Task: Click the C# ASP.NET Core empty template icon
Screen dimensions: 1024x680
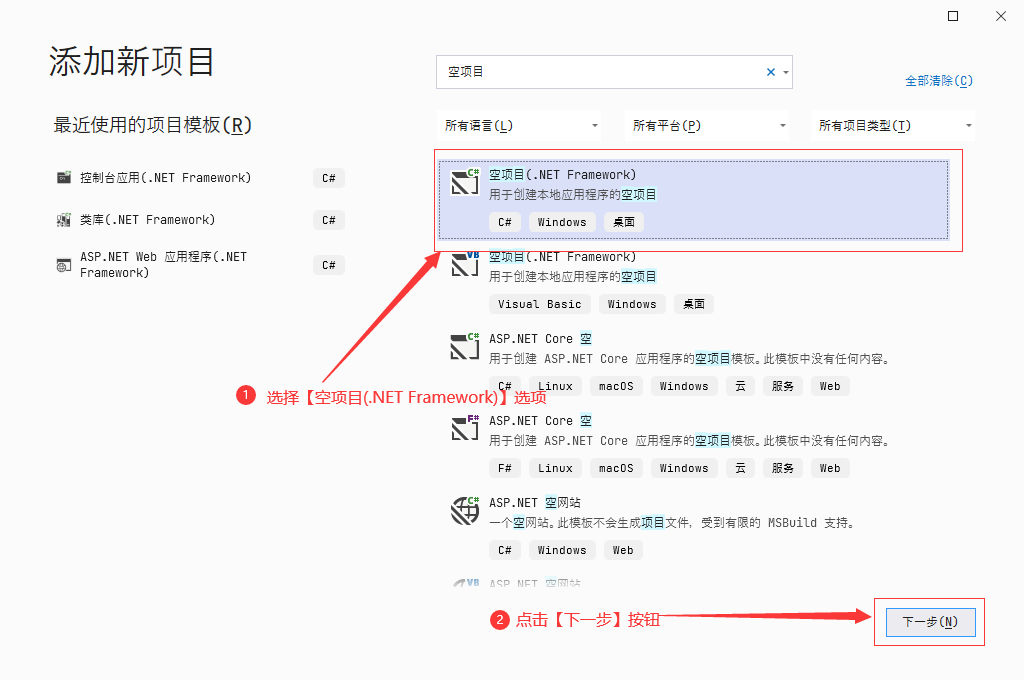Action: click(x=465, y=346)
